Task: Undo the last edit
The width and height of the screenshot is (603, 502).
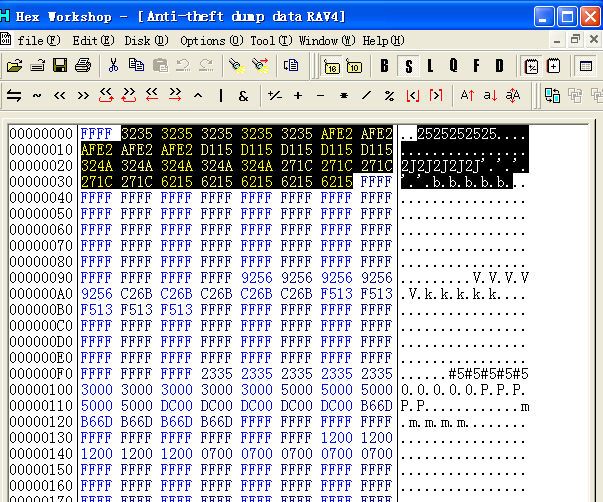Action: [183, 66]
